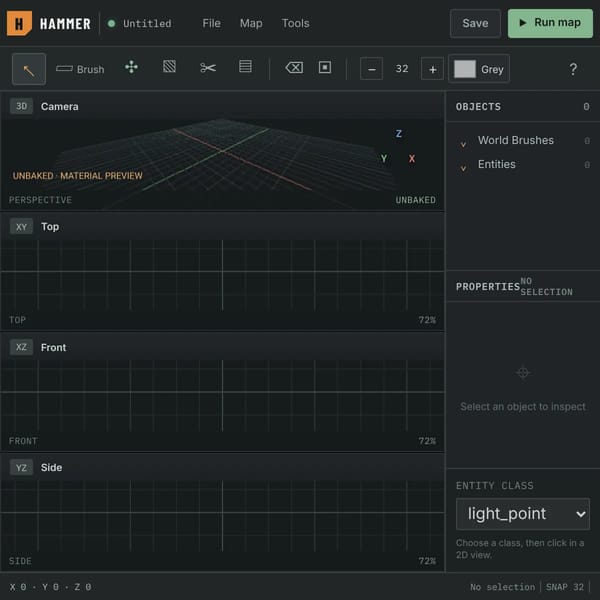Click the Side viewport title

click(51, 468)
